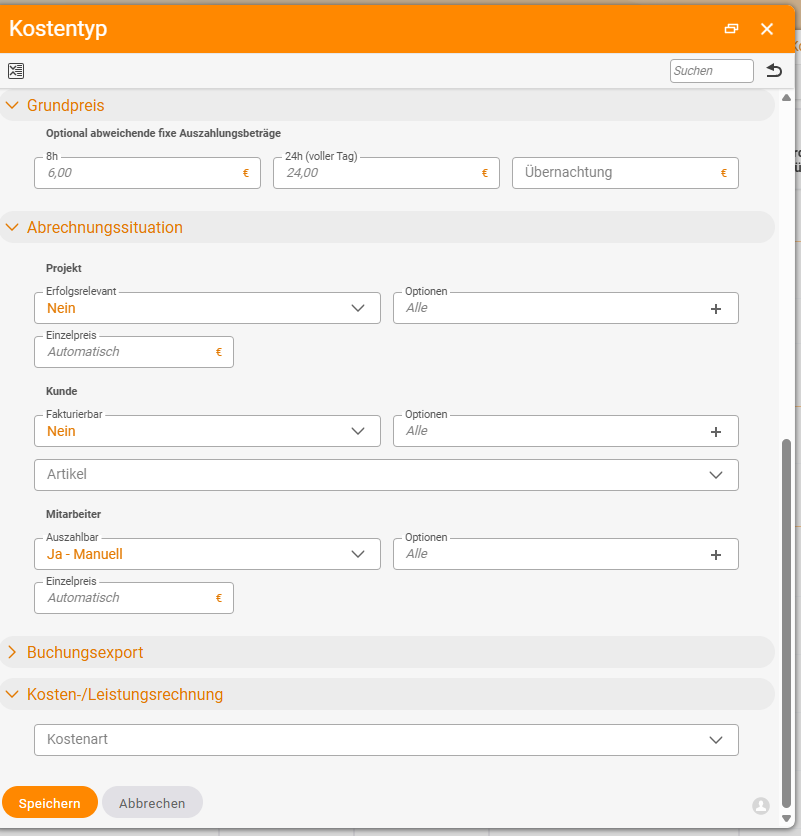Viewport: 801px width, 836px height.
Task: Click the plus icon in Projekt Optionen
Action: click(716, 309)
